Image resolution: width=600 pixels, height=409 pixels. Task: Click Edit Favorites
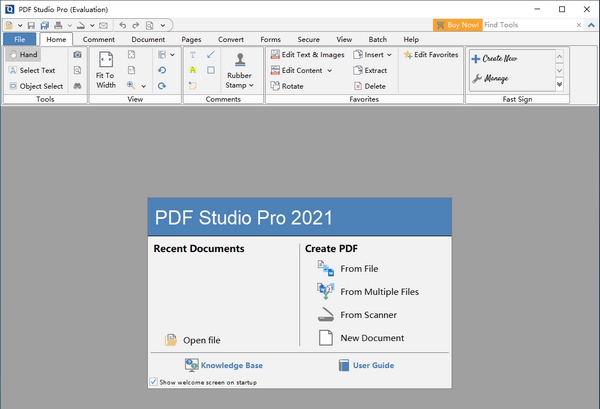(x=431, y=55)
